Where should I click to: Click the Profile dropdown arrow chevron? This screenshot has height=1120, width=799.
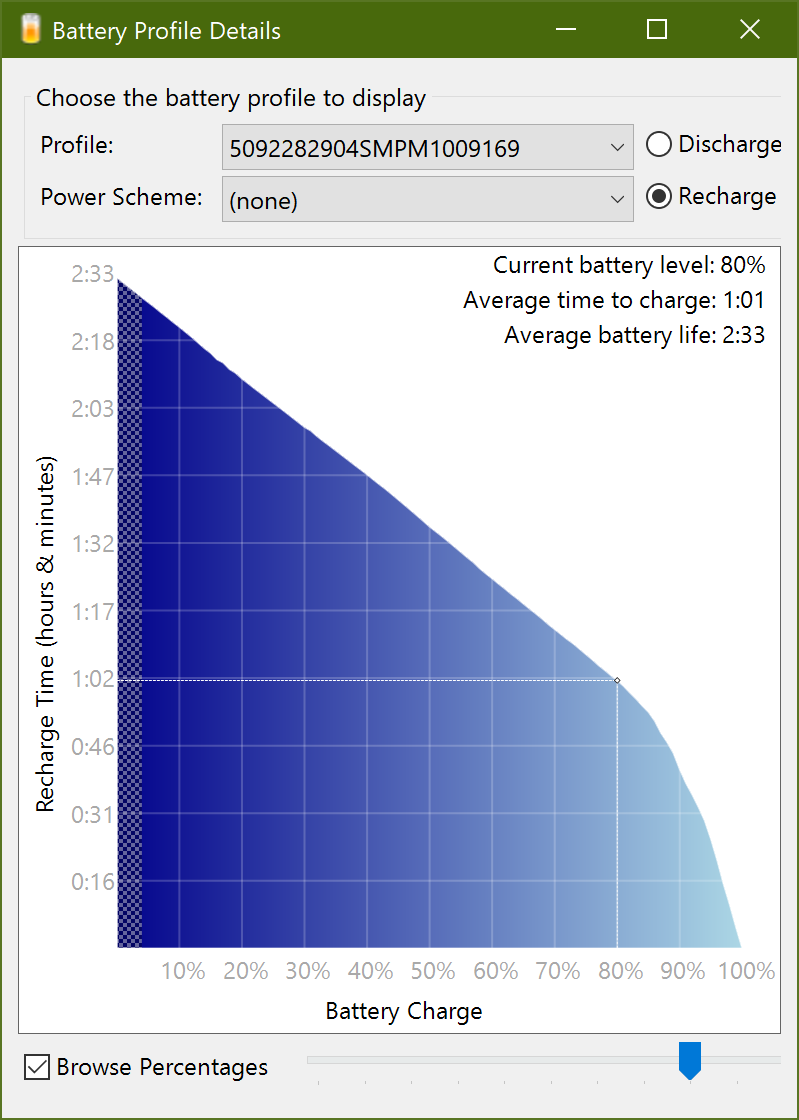click(616, 148)
